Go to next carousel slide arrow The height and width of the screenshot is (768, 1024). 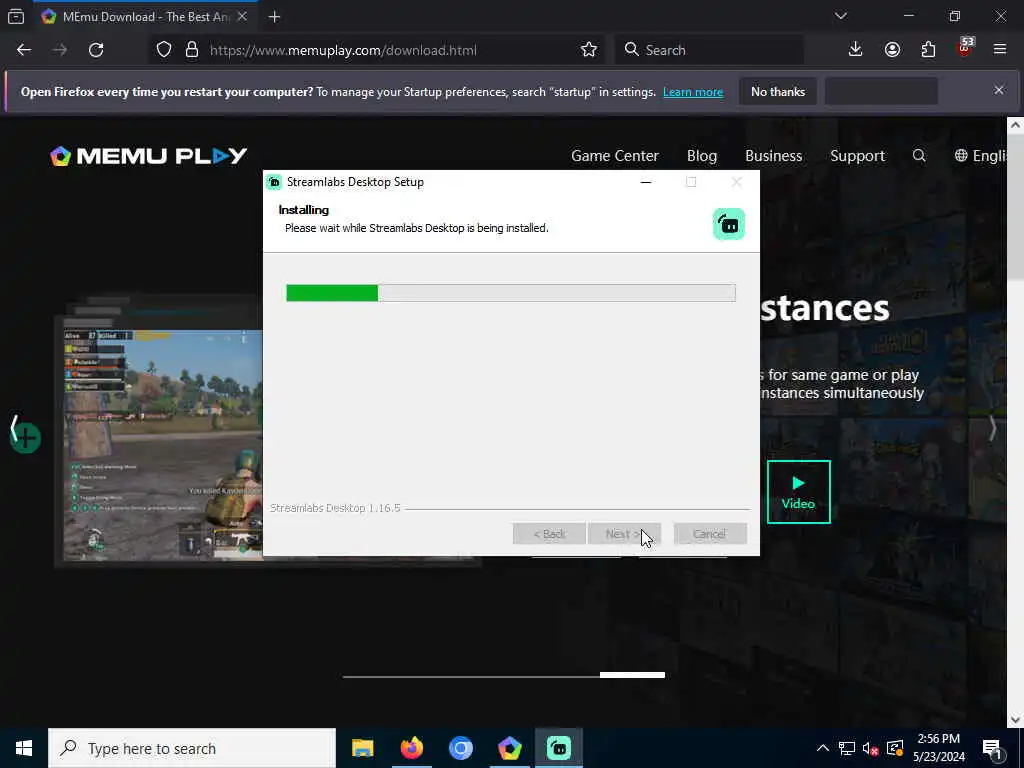[x=993, y=428]
